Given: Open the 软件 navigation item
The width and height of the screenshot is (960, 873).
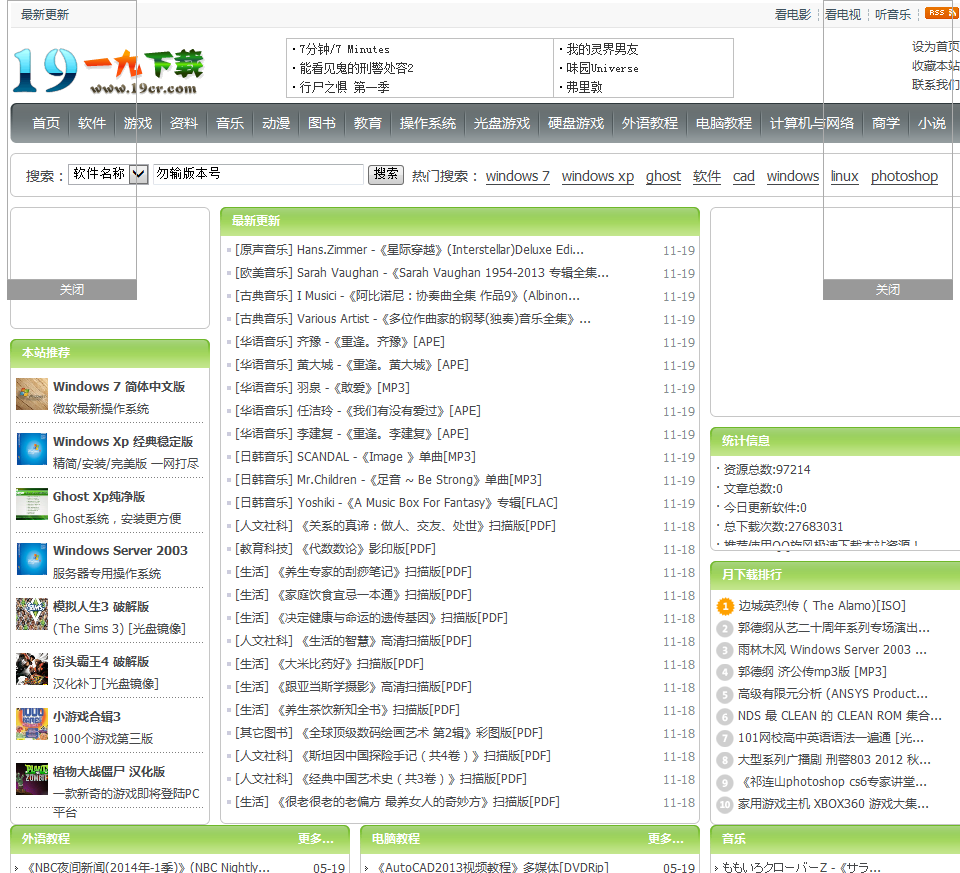Looking at the screenshot, I should pos(92,123).
